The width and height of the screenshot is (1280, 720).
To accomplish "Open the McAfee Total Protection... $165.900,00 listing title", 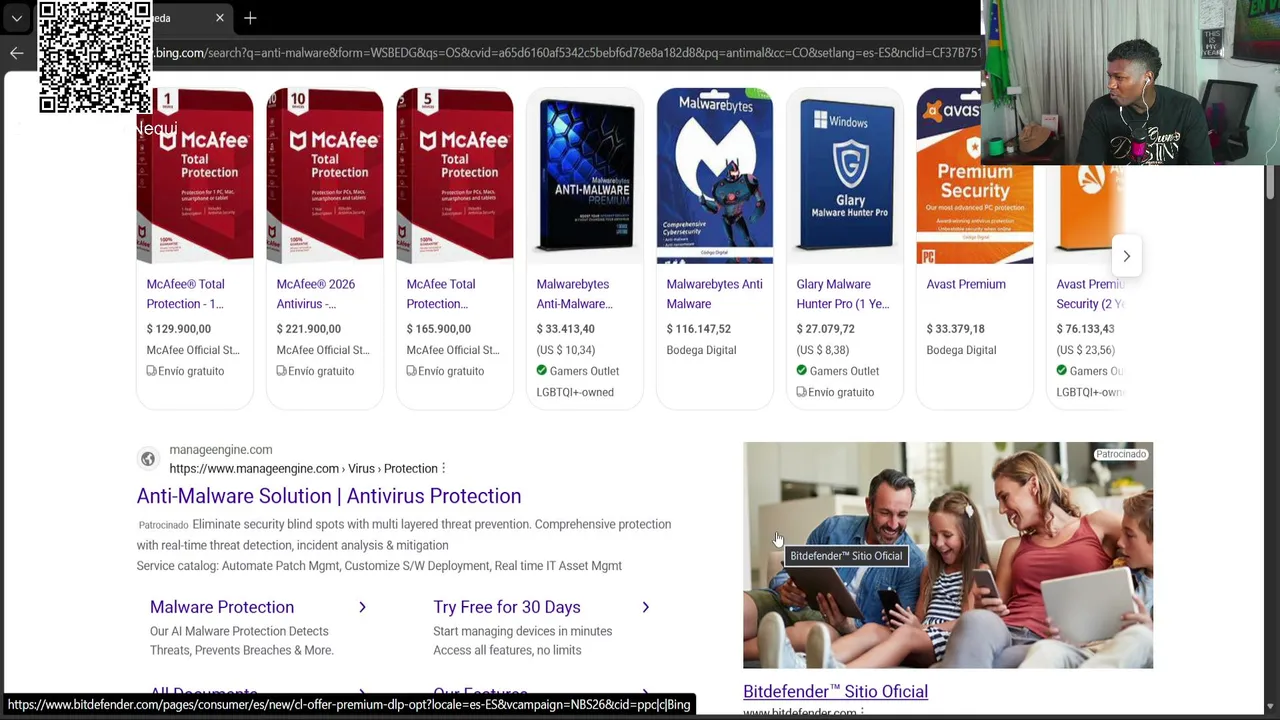I will (x=441, y=294).
